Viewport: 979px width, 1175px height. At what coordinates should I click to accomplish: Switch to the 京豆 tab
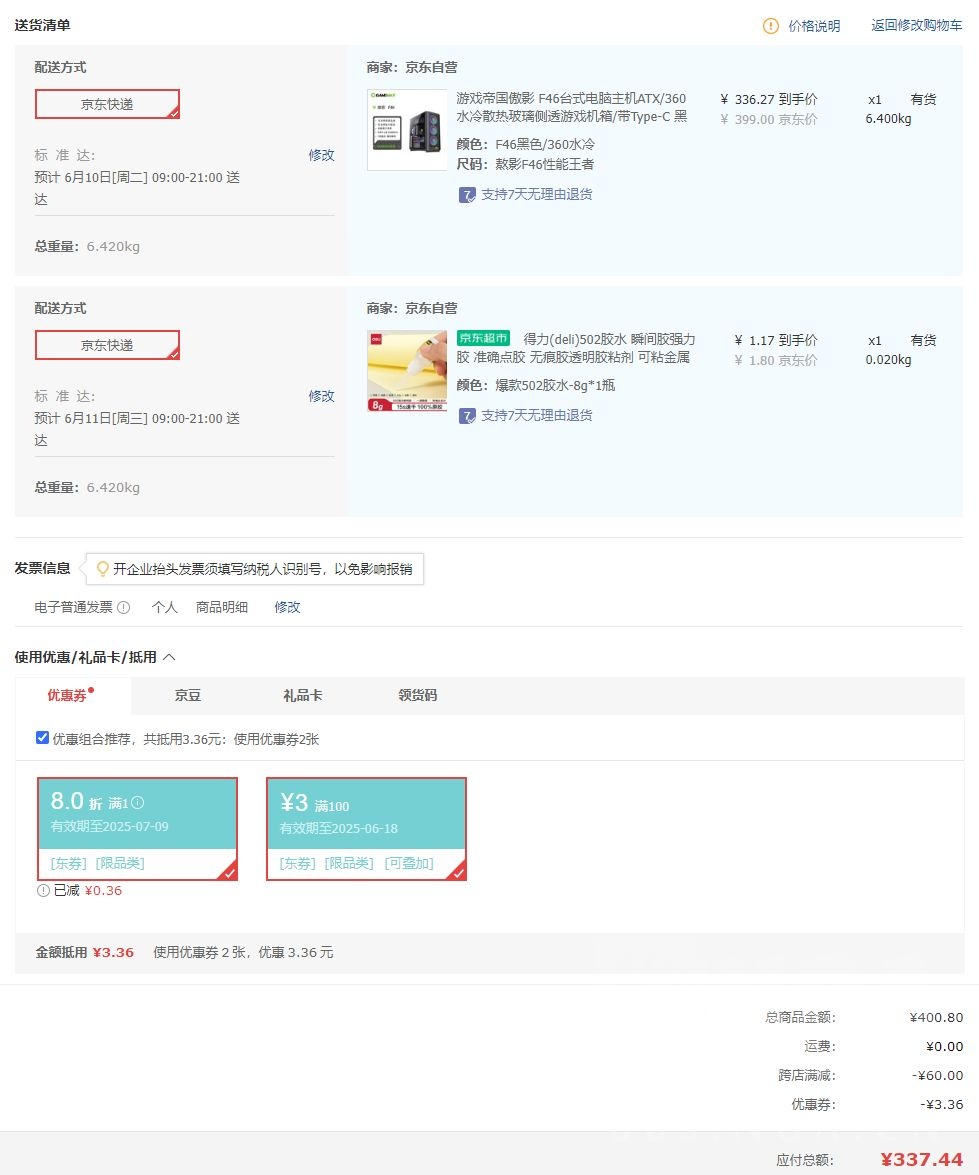click(x=187, y=695)
